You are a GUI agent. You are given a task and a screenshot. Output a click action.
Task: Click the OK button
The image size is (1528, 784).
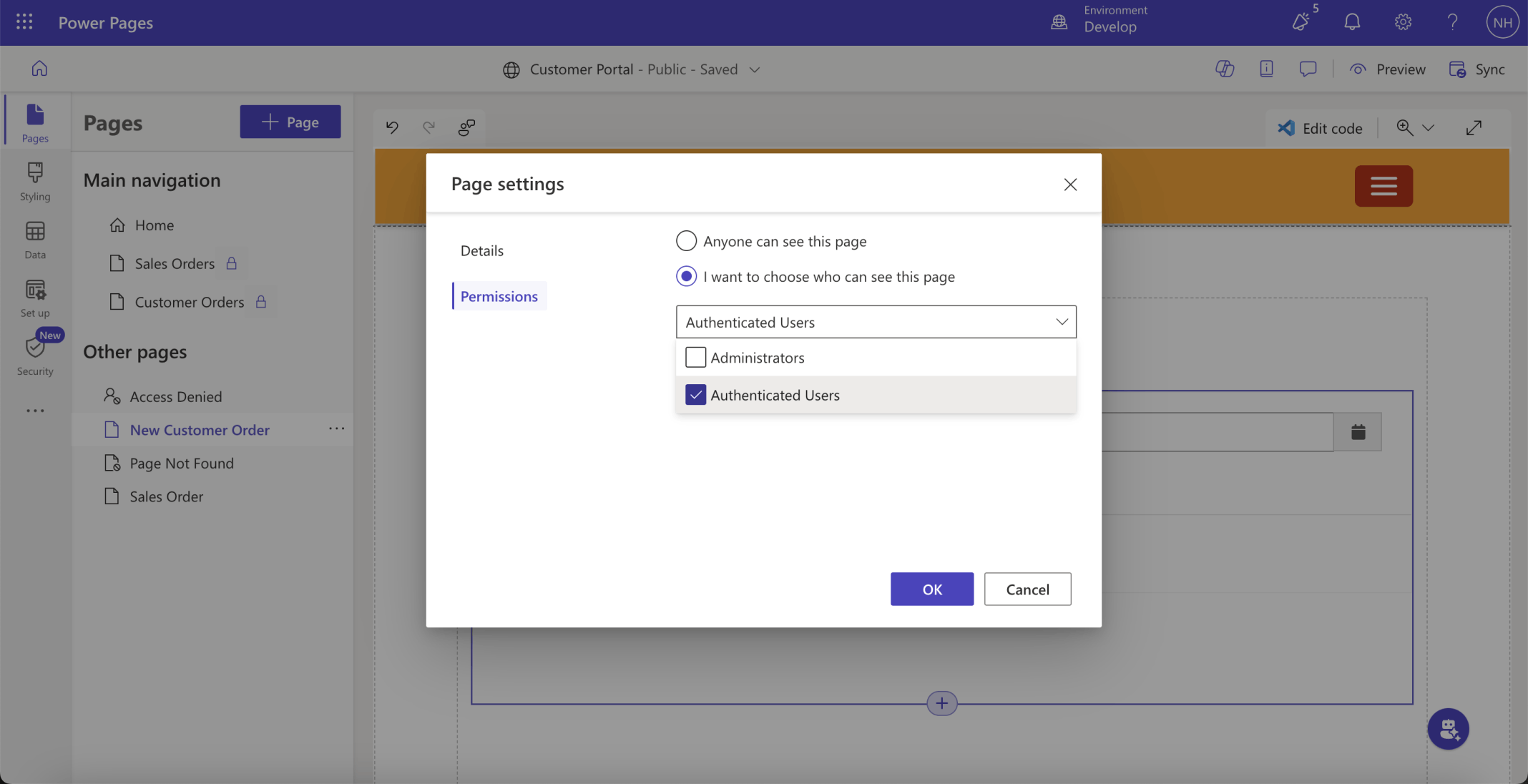coord(931,589)
